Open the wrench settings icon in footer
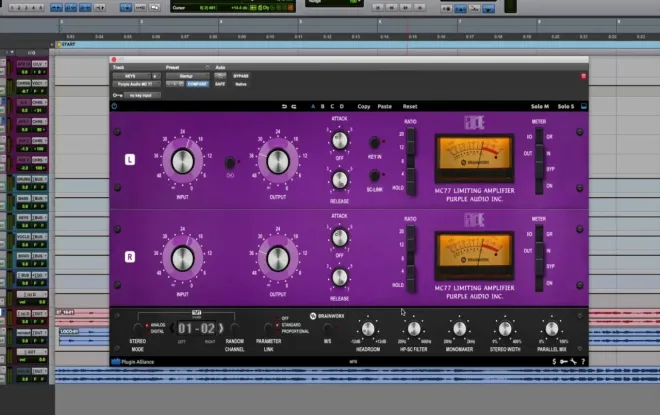The image size is (660, 415). pyautogui.click(x=573, y=362)
